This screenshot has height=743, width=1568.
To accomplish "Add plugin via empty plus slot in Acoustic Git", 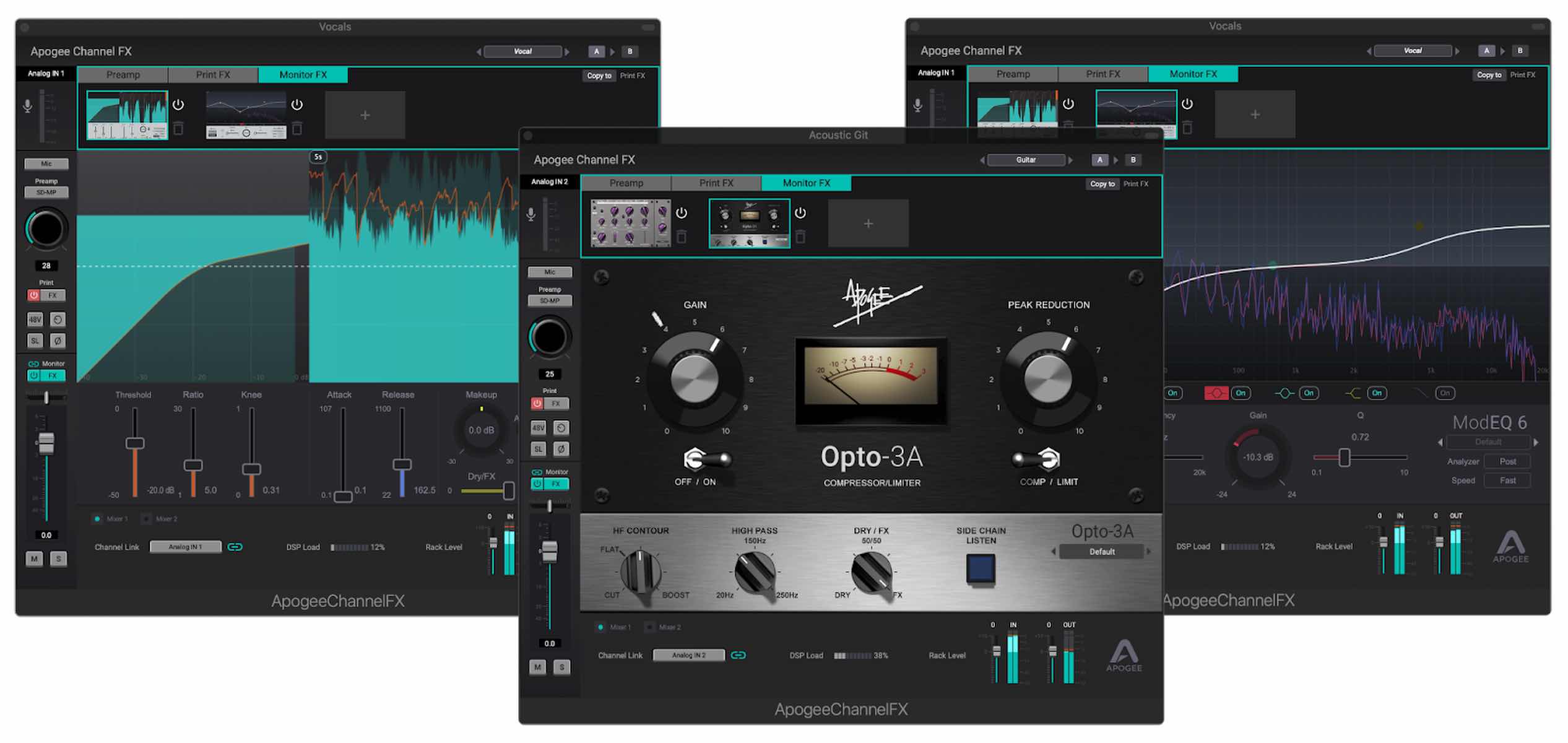I will (868, 224).
